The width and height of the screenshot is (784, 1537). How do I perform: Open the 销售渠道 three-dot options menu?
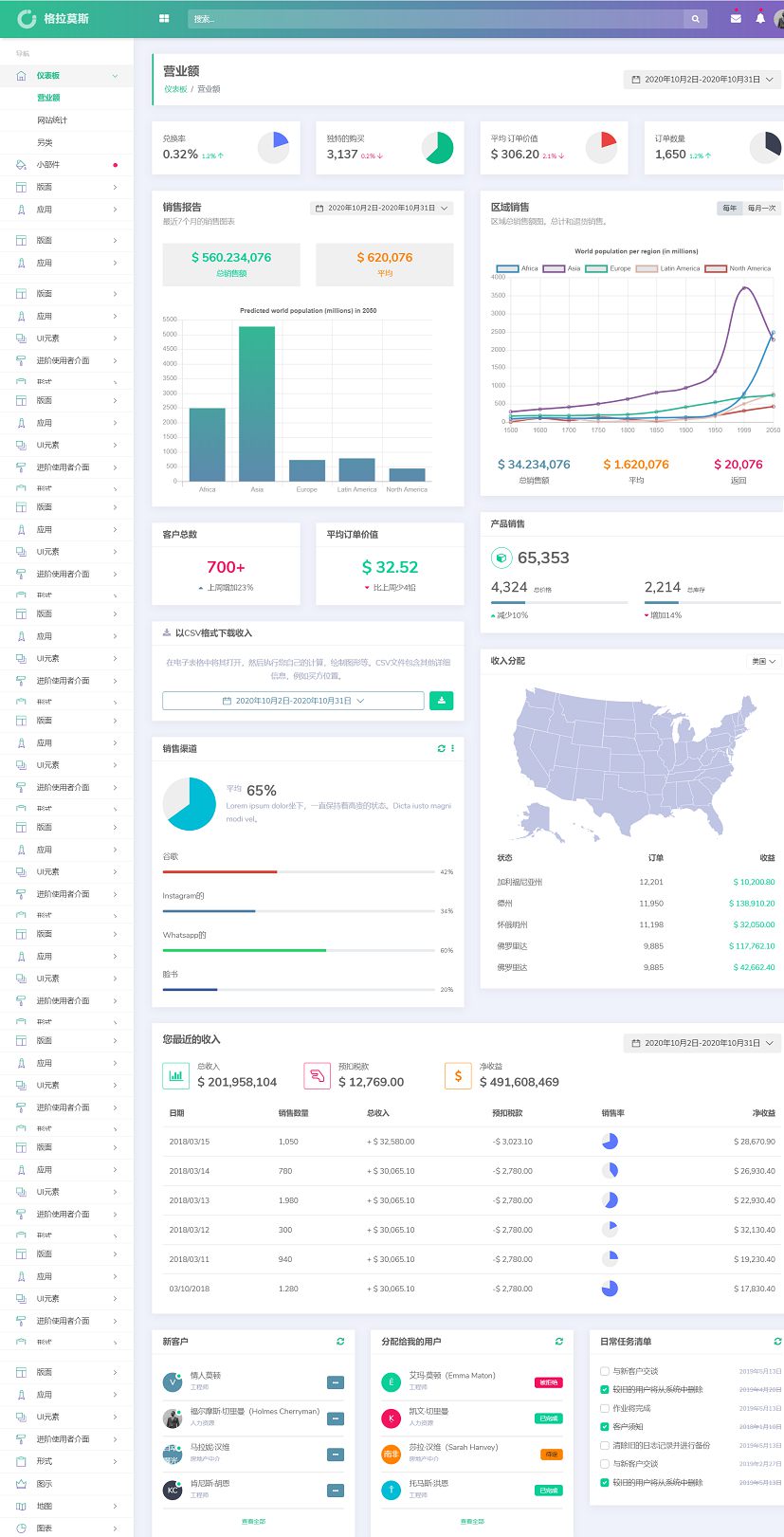452,749
